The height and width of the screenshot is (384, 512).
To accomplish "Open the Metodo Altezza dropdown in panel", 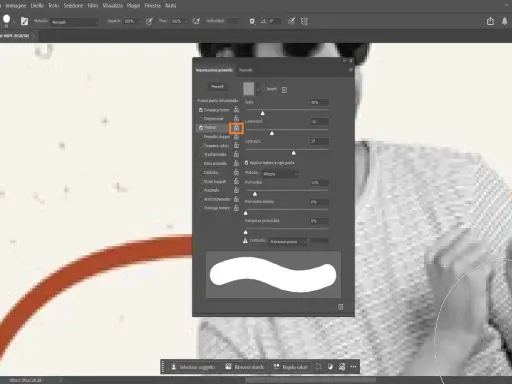I will click(280, 174).
